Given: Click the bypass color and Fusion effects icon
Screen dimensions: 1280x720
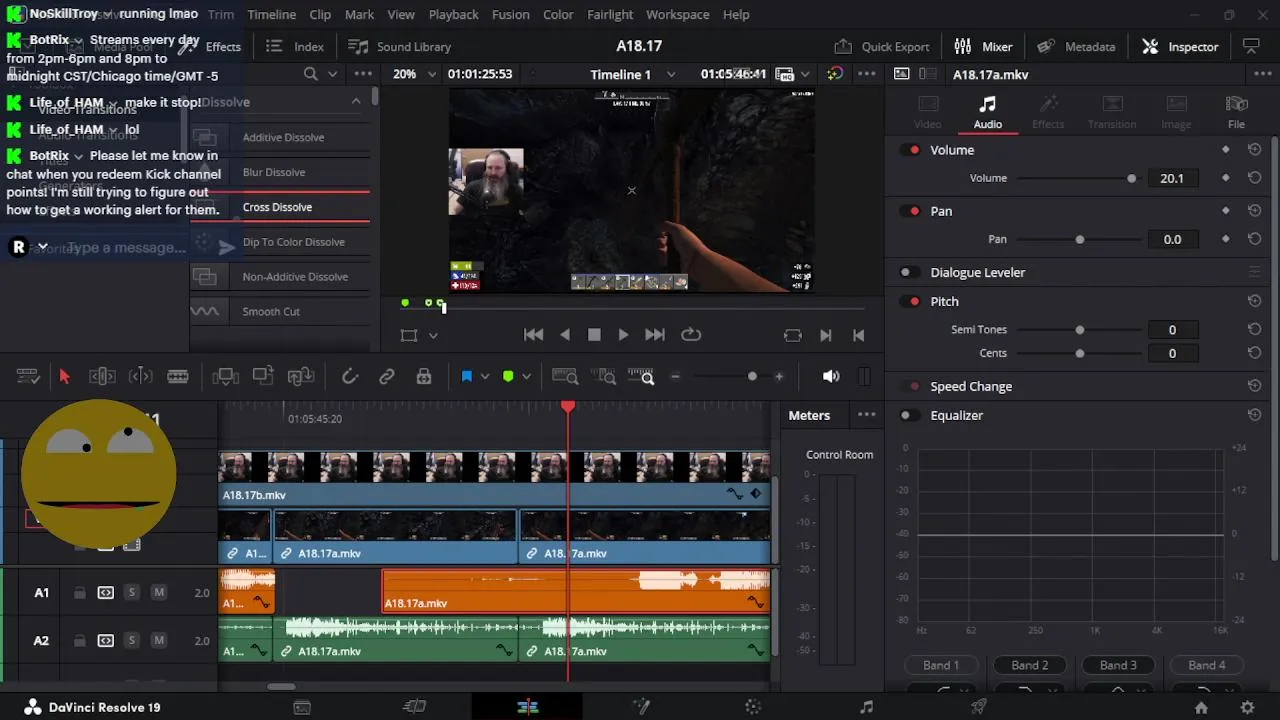Looking at the screenshot, I should [x=835, y=74].
